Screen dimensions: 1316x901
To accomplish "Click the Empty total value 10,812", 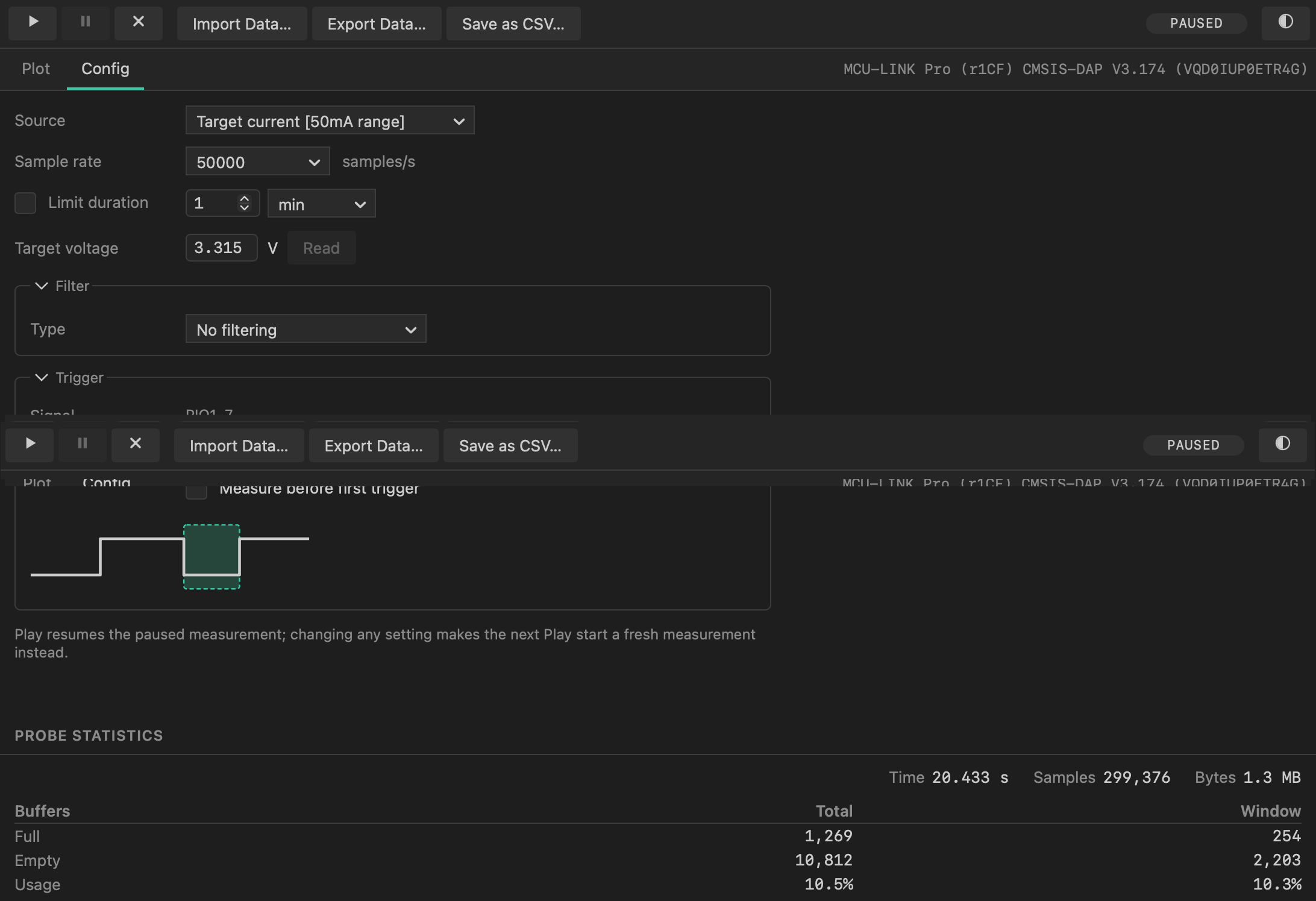I will point(824,860).
